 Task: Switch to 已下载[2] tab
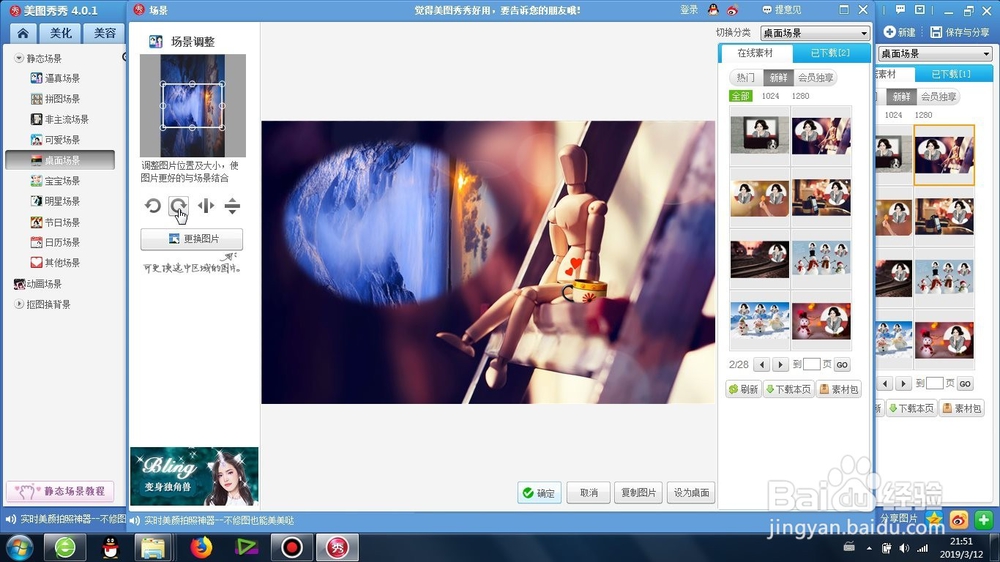[x=830, y=53]
